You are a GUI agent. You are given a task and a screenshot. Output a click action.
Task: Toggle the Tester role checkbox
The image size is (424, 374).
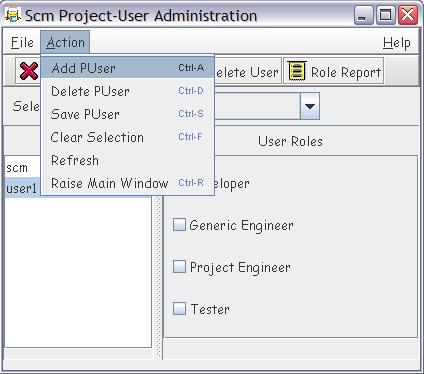coord(179,308)
